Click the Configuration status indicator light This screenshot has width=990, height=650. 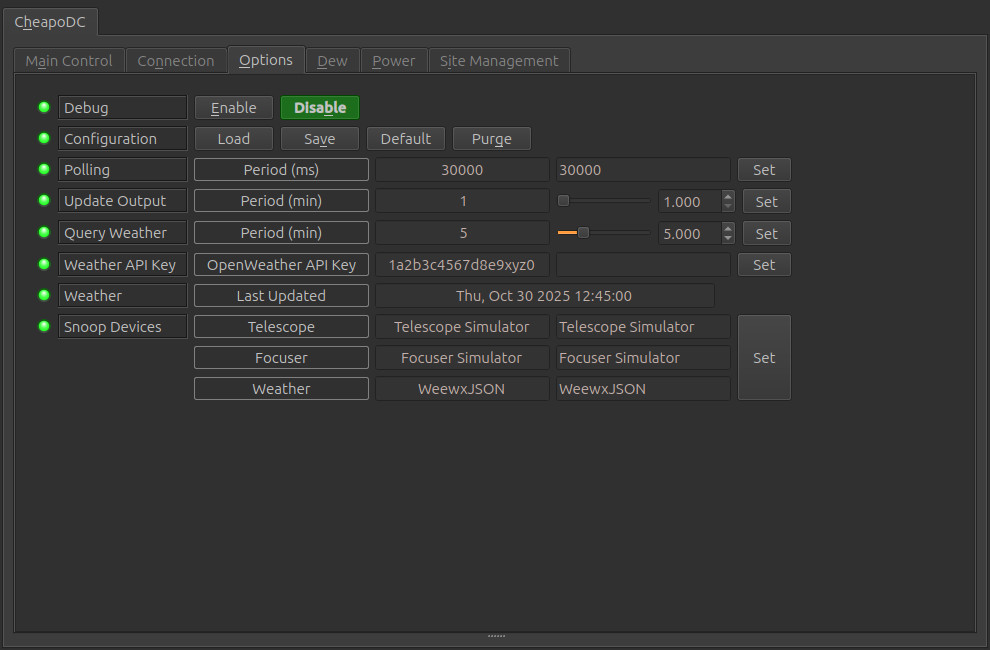coord(43,138)
